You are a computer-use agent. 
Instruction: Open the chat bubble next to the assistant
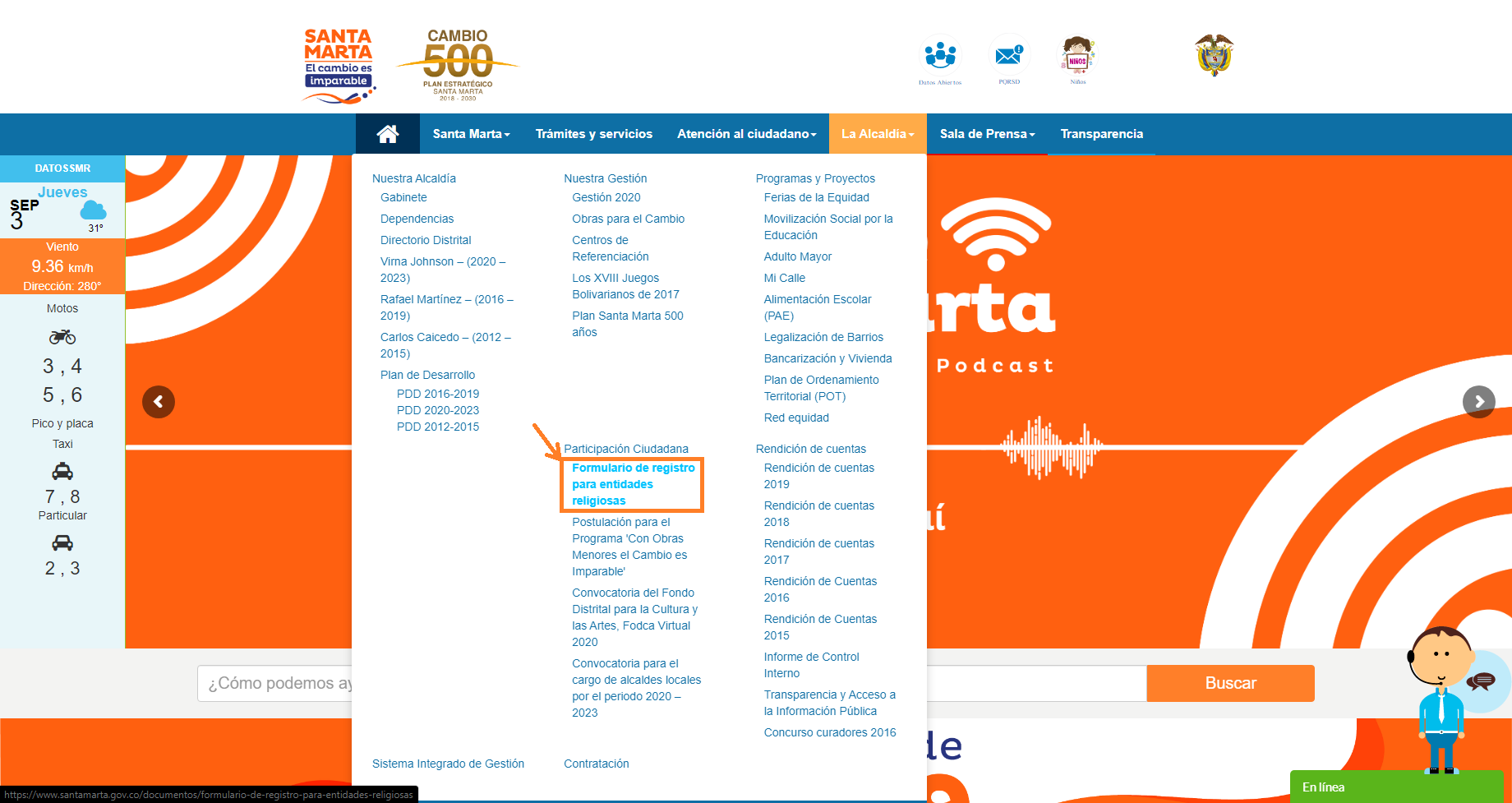pyautogui.click(x=1482, y=681)
